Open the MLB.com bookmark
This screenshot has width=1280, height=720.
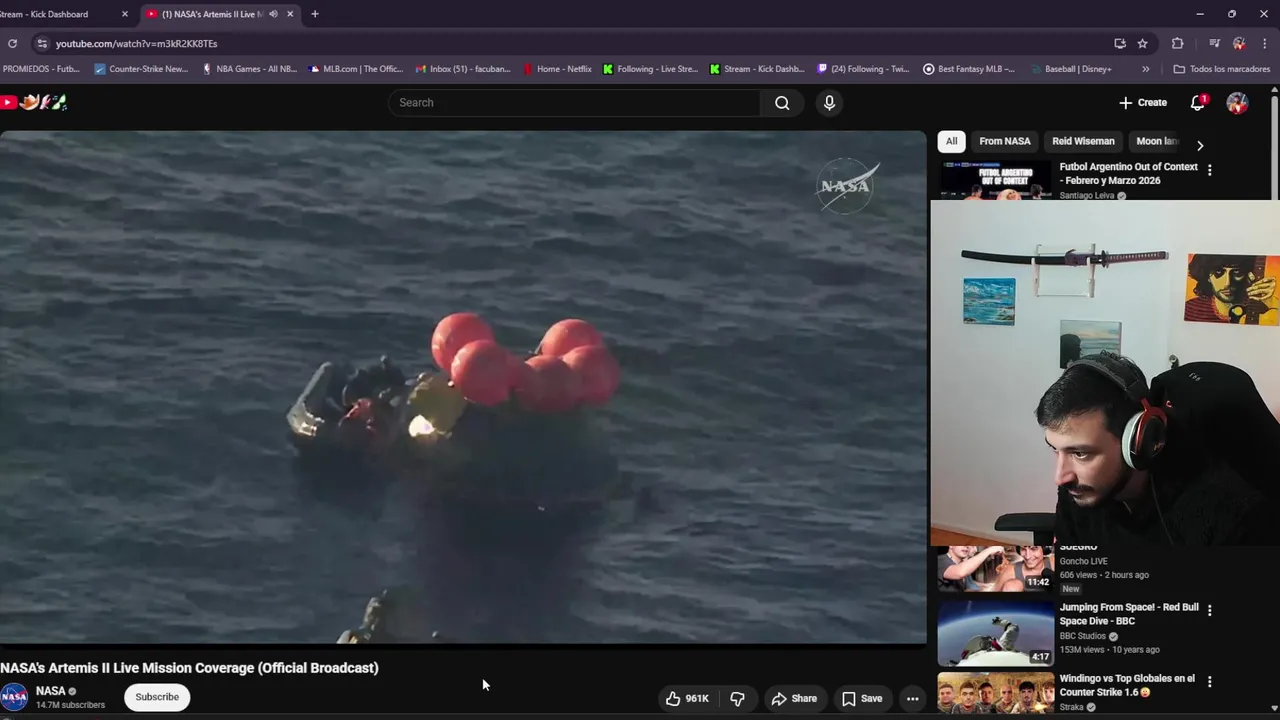[356, 69]
